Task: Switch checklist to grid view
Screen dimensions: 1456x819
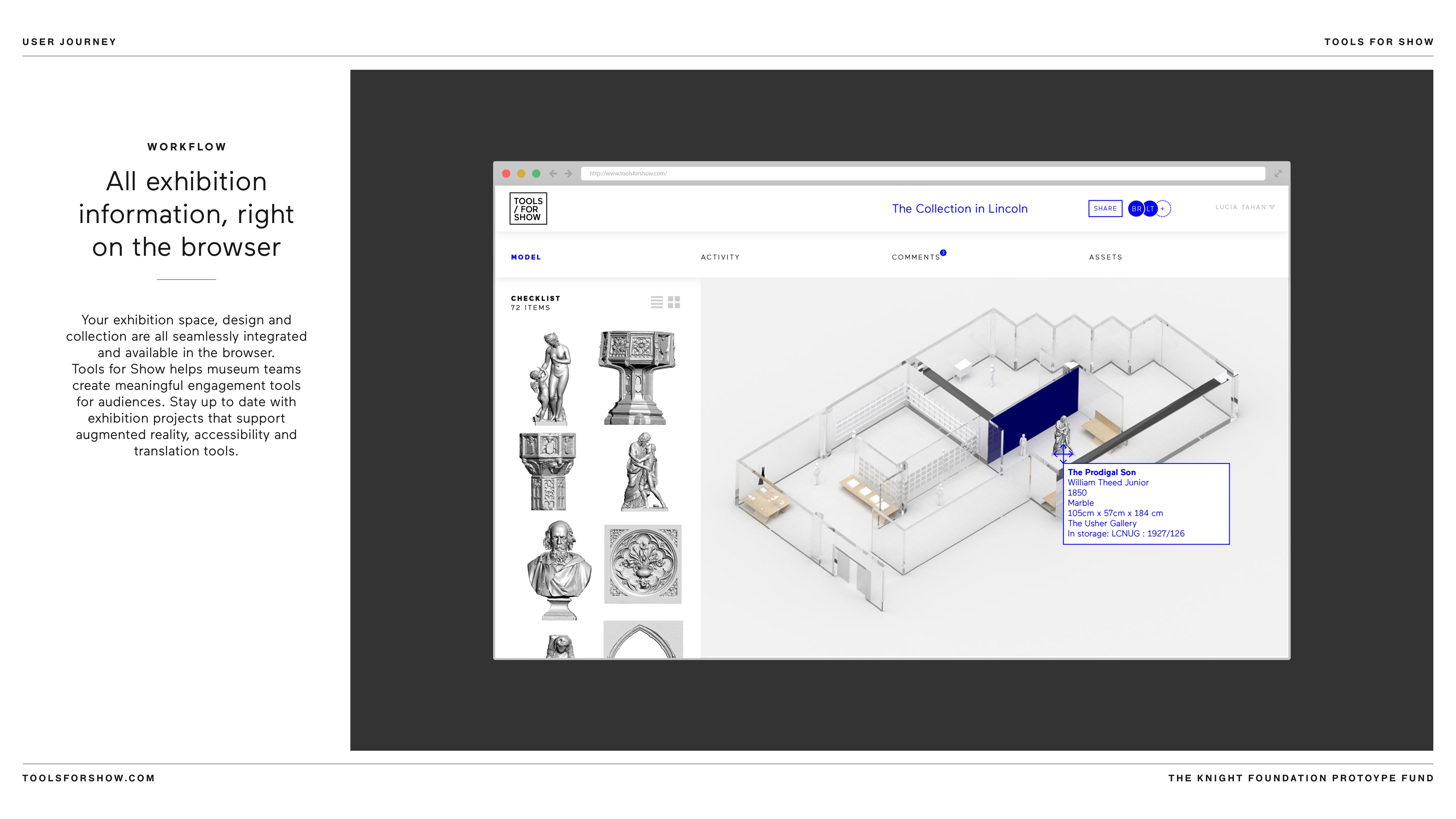Action: (674, 302)
